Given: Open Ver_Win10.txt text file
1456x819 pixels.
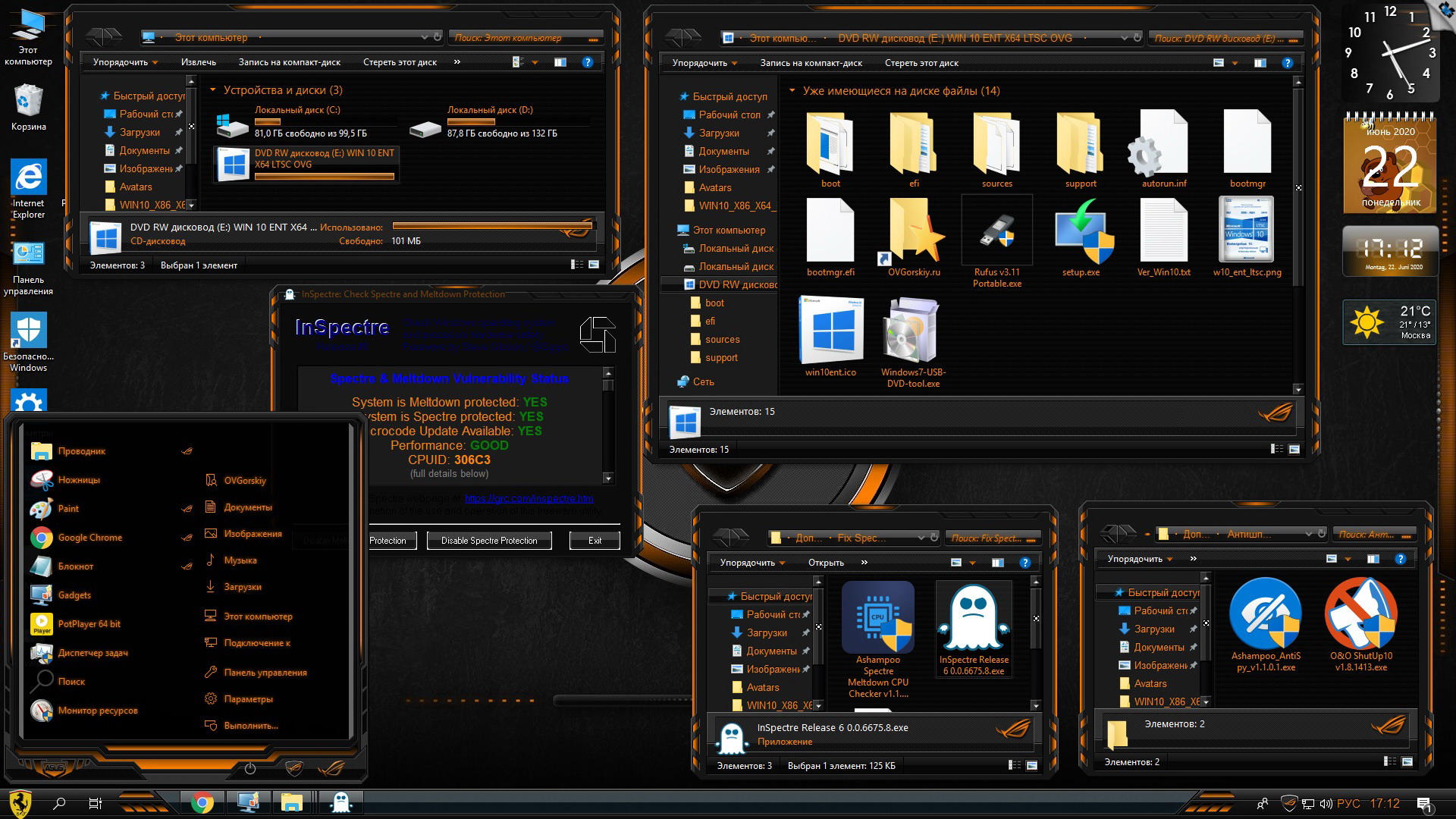Looking at the screenshot, I should point(1163,239).
